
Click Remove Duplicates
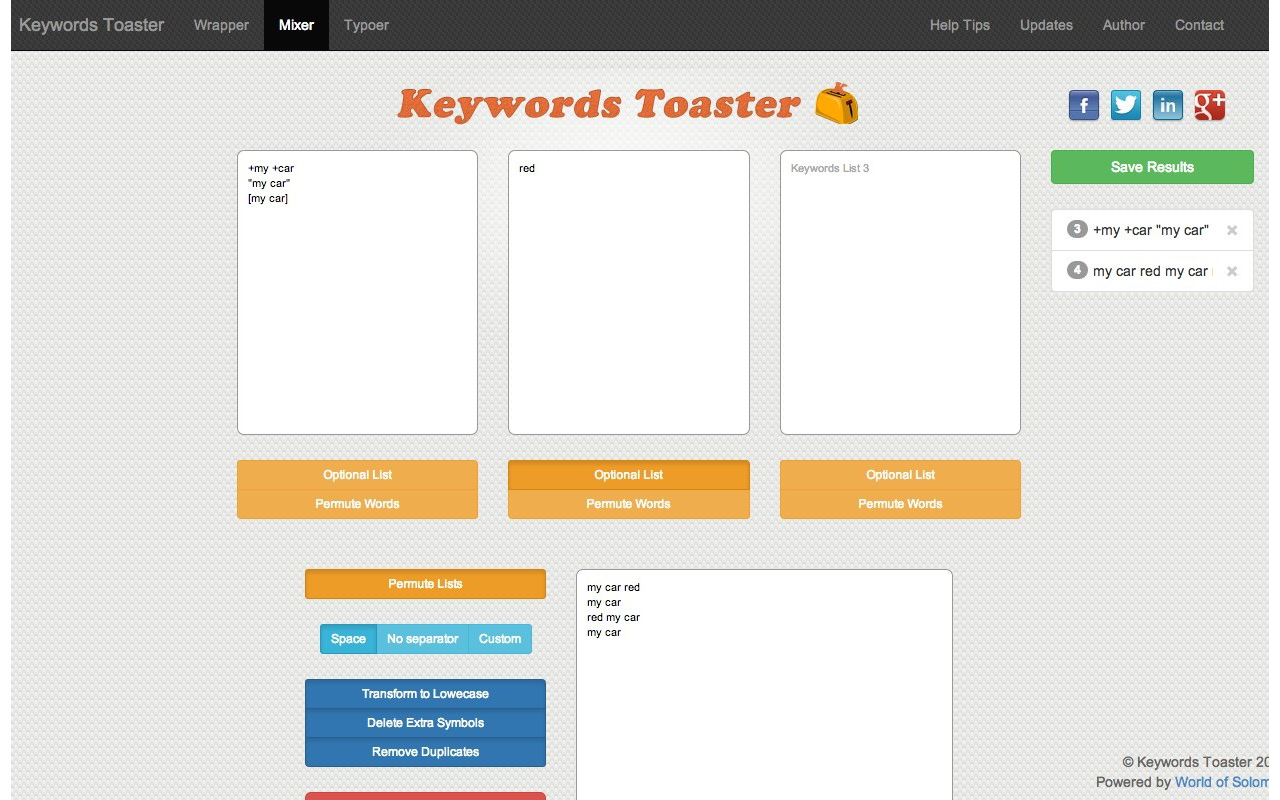[x=424, y=751]
